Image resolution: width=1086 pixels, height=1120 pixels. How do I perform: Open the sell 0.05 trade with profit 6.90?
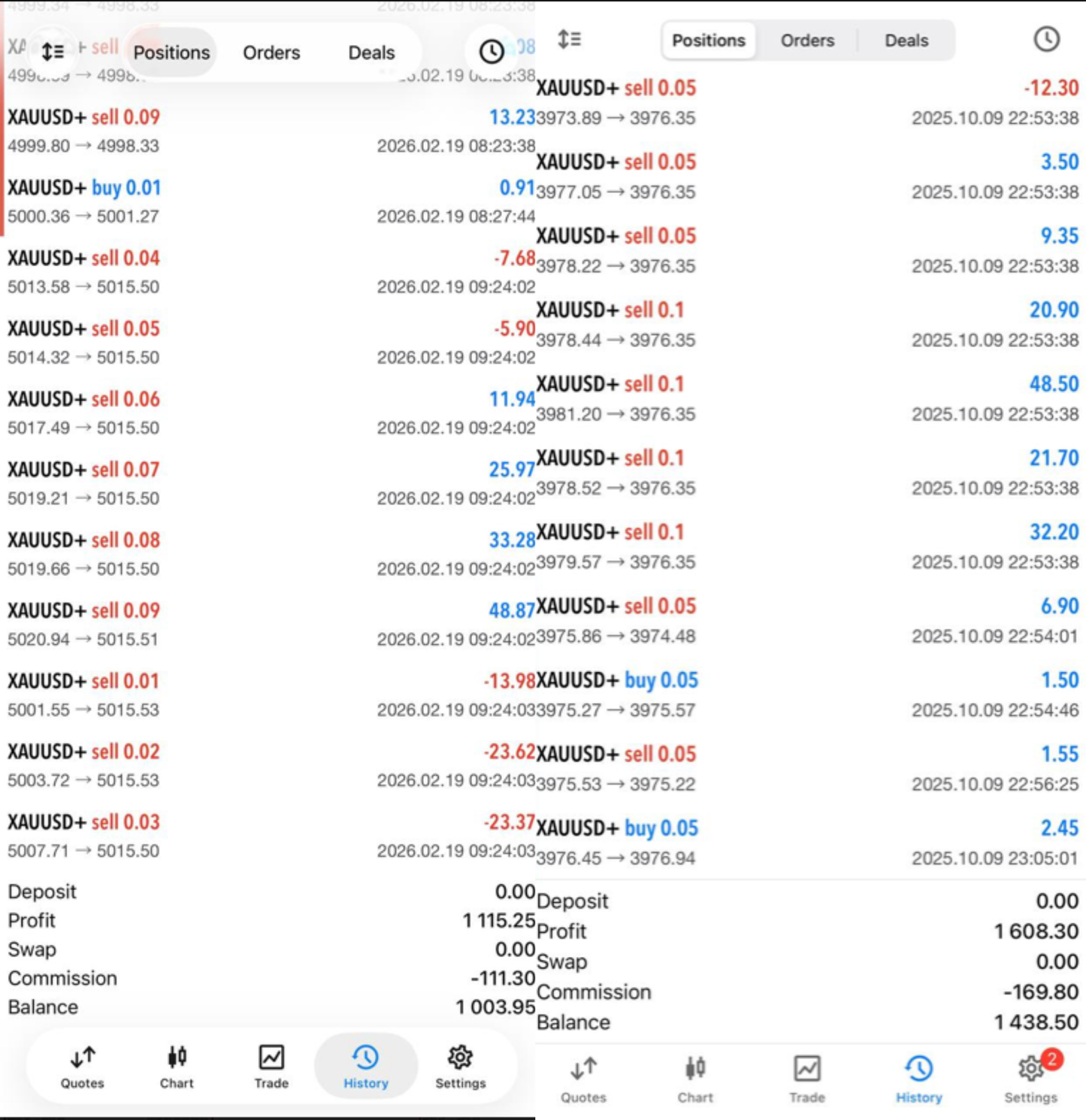tap(808, 621)
